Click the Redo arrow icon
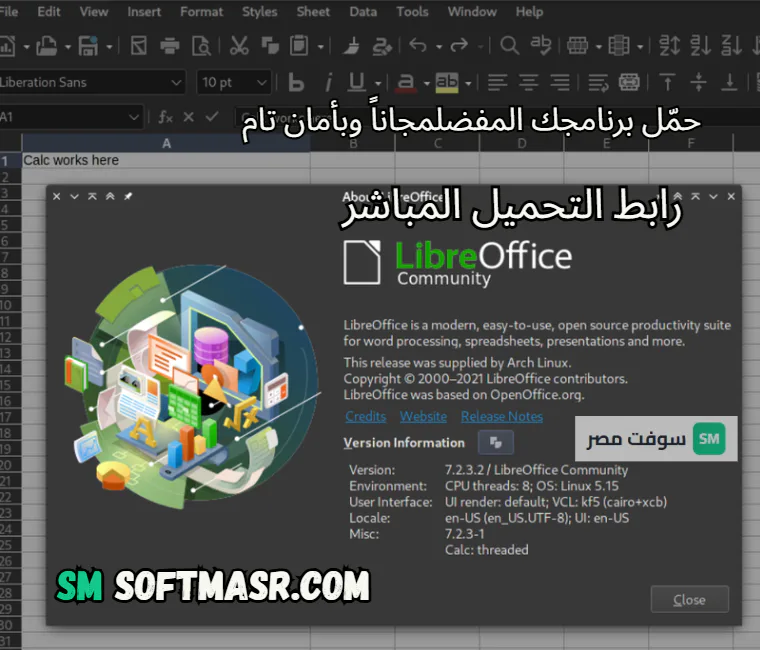Viewport: 760px width, 650px height. (459, 46)
